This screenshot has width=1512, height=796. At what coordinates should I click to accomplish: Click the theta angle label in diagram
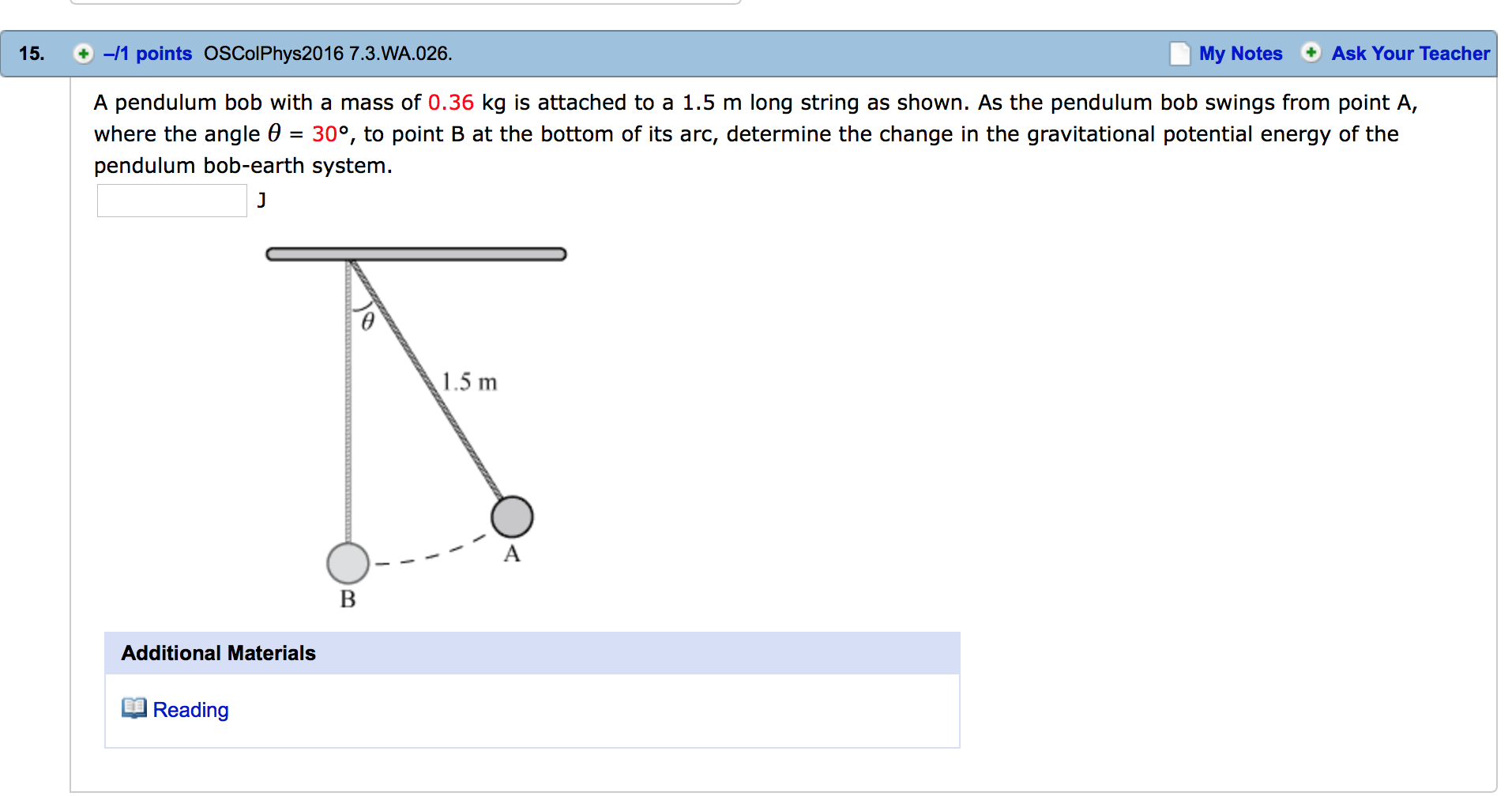tap(367, 321)
